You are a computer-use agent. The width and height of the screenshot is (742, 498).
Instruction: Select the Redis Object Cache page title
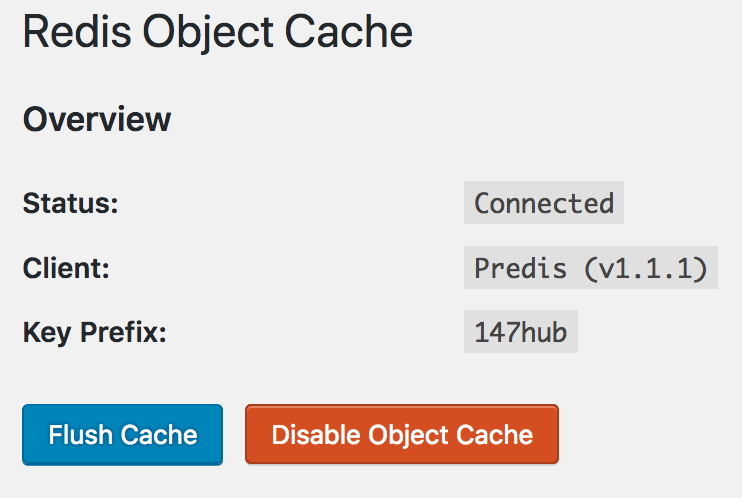click(x=218, y=32)
